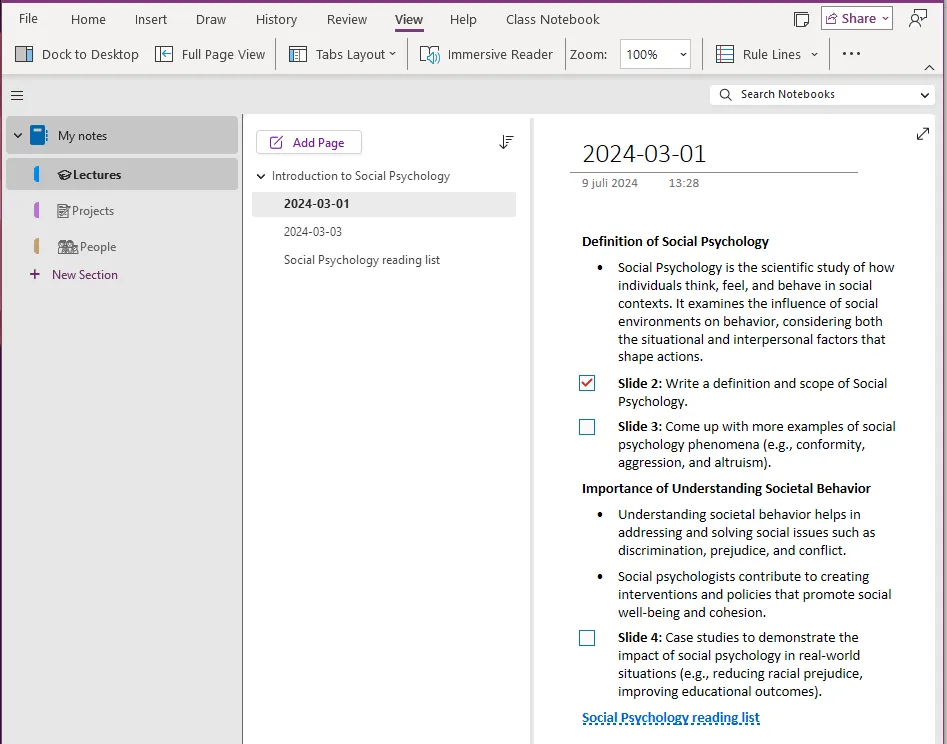The width and height of the screenshot is (947, 744).
Task: Select the Projects section
Action: (92, 211)
